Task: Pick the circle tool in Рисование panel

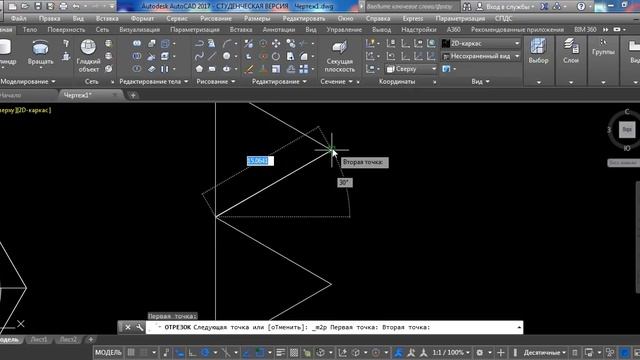Action: 227,56
